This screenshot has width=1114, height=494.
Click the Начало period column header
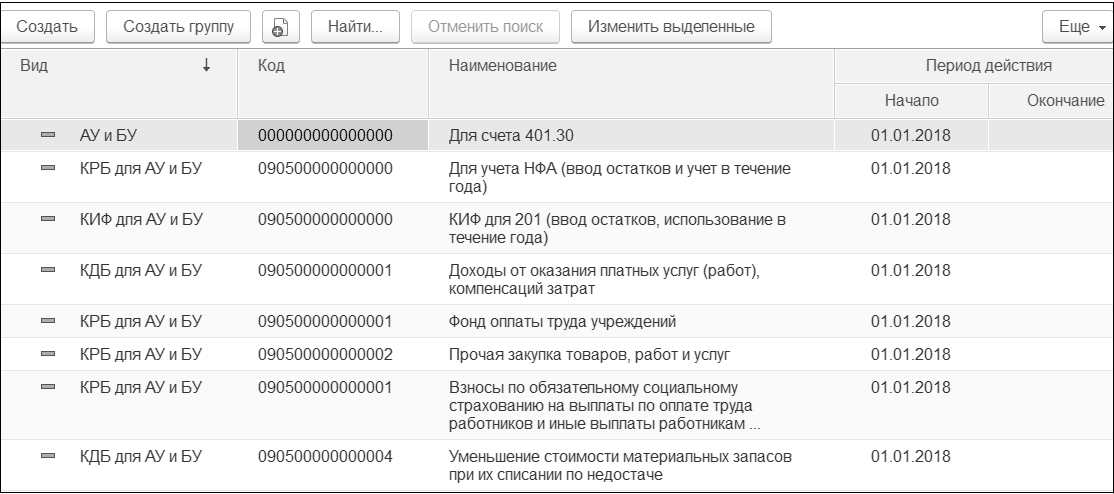pyautogui.click(x=910, y=101)
